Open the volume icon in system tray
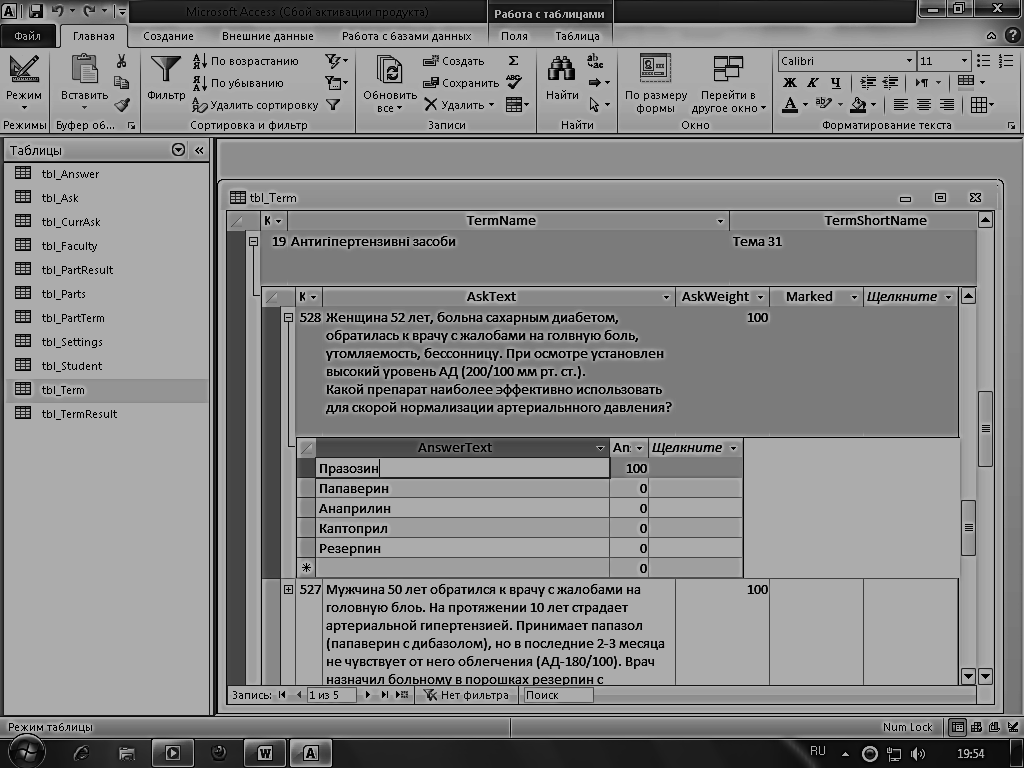 click(918, 754)
